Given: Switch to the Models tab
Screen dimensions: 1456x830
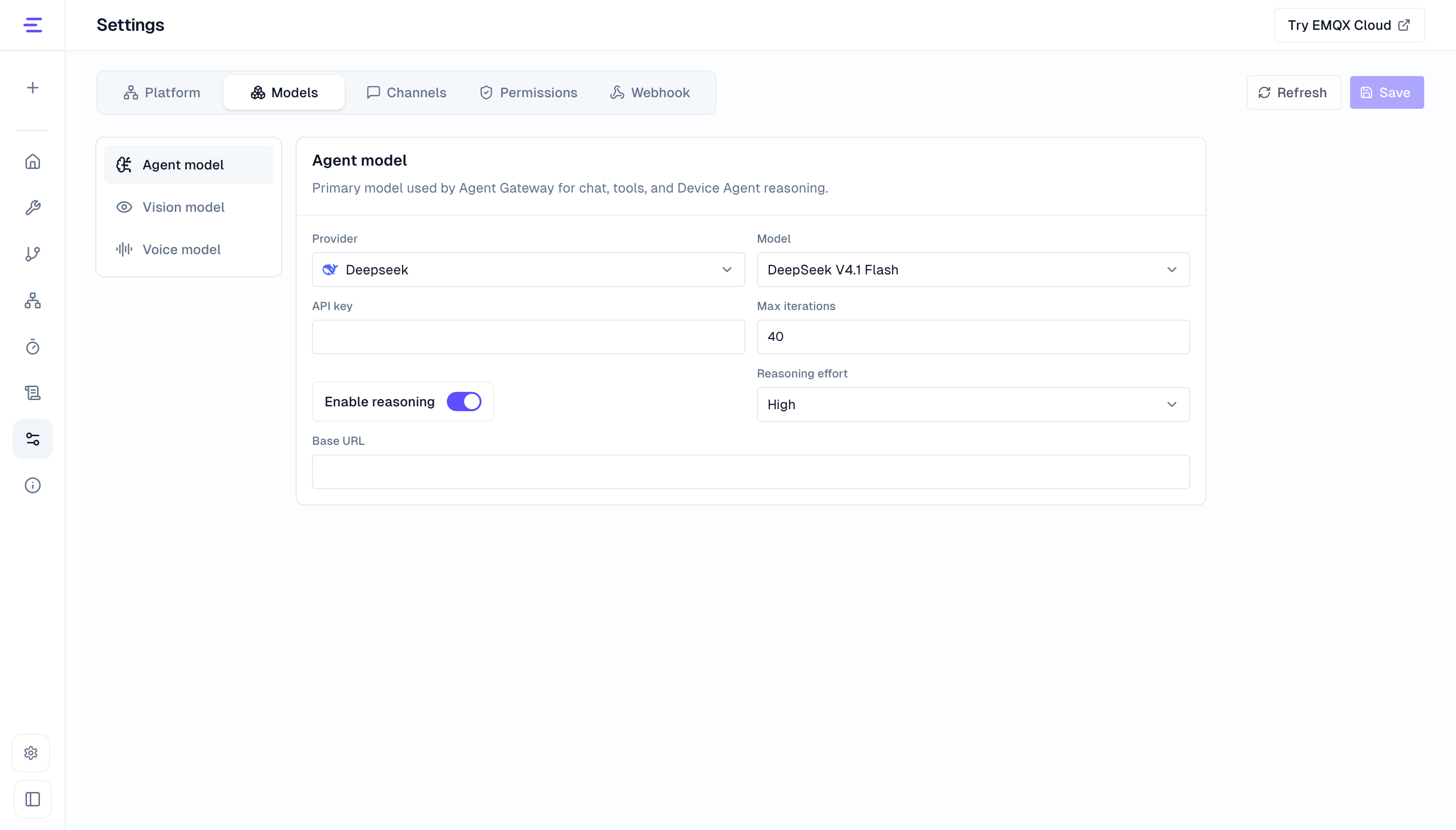Looking at the screenshot, I should pos(284,92).
